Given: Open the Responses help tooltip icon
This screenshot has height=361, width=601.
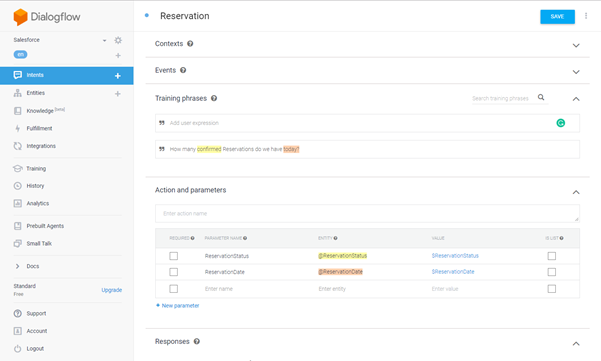Looking at the screenshot, I should pos(197,341).
